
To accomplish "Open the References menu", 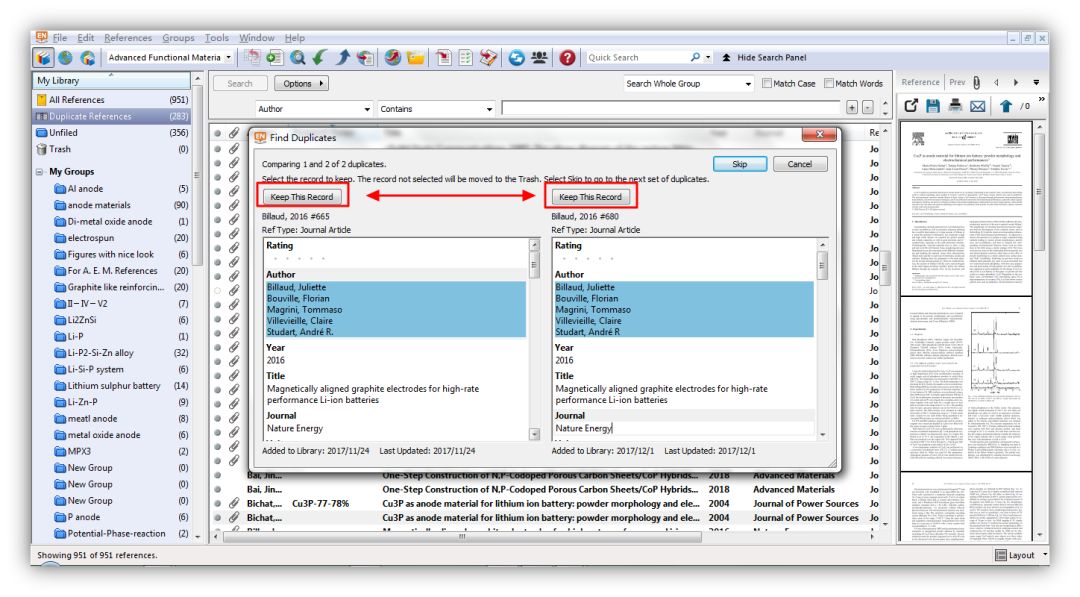I will tap(127, 38).
